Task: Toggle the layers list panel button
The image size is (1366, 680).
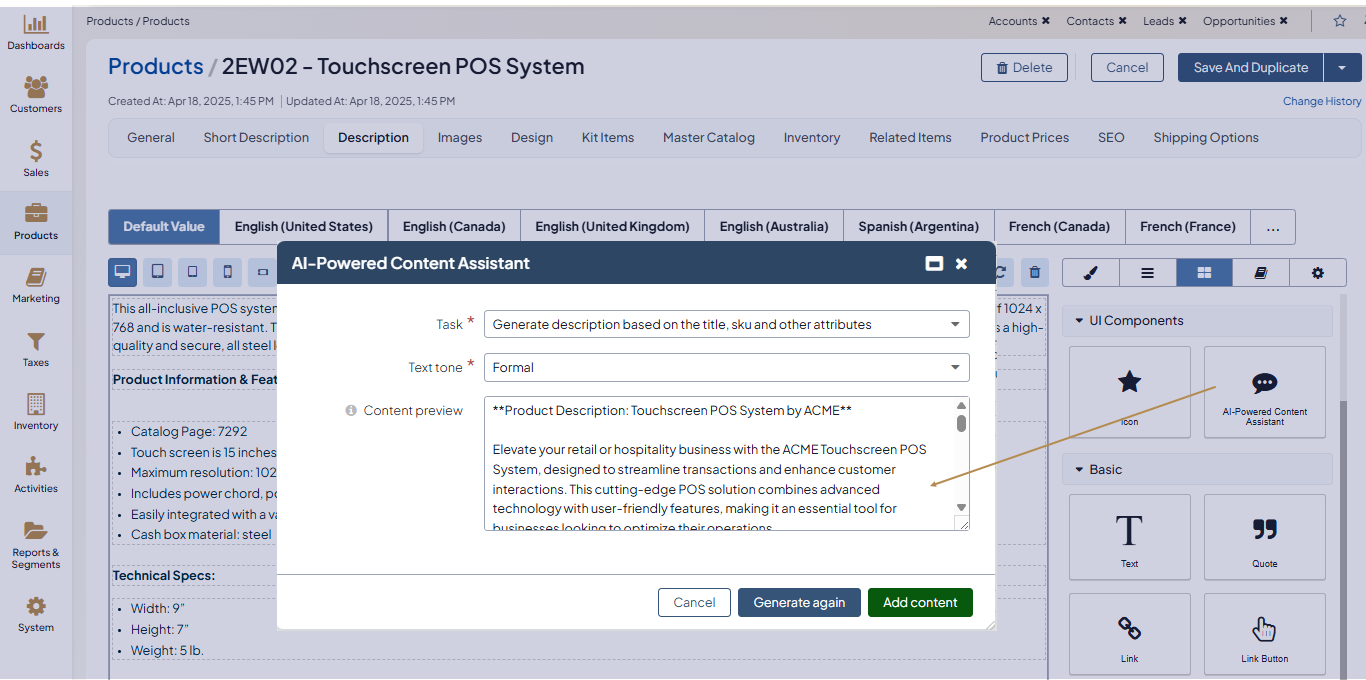Action: pos(1147,272)
